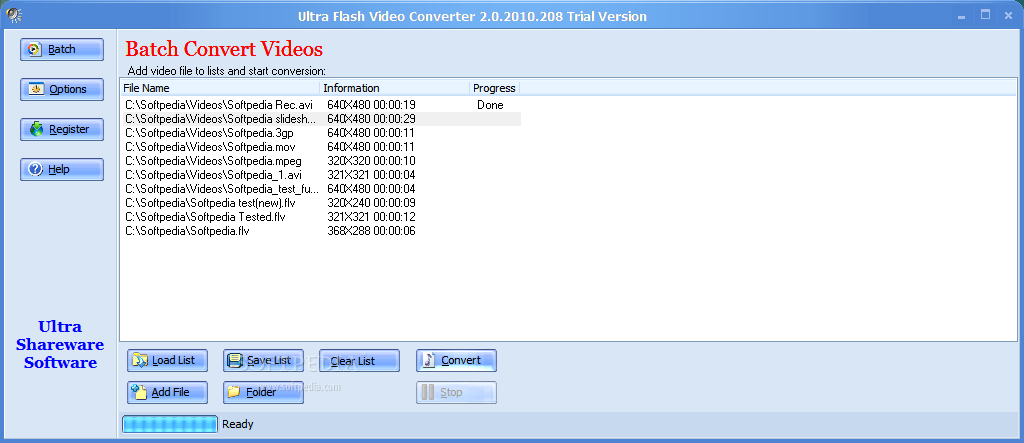Click the Ready status text
The width and height of the screenshot is (1024, 443).
coord(238,424)
